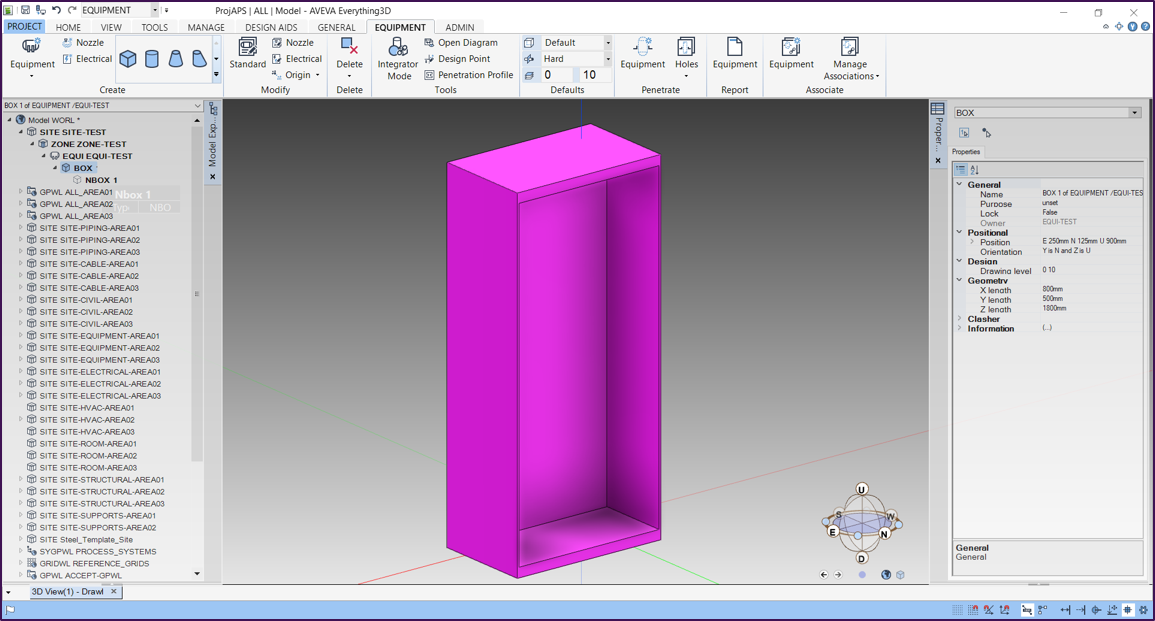Expand the Clasher property category
The image size is (1155, 621).
point(959,319)
